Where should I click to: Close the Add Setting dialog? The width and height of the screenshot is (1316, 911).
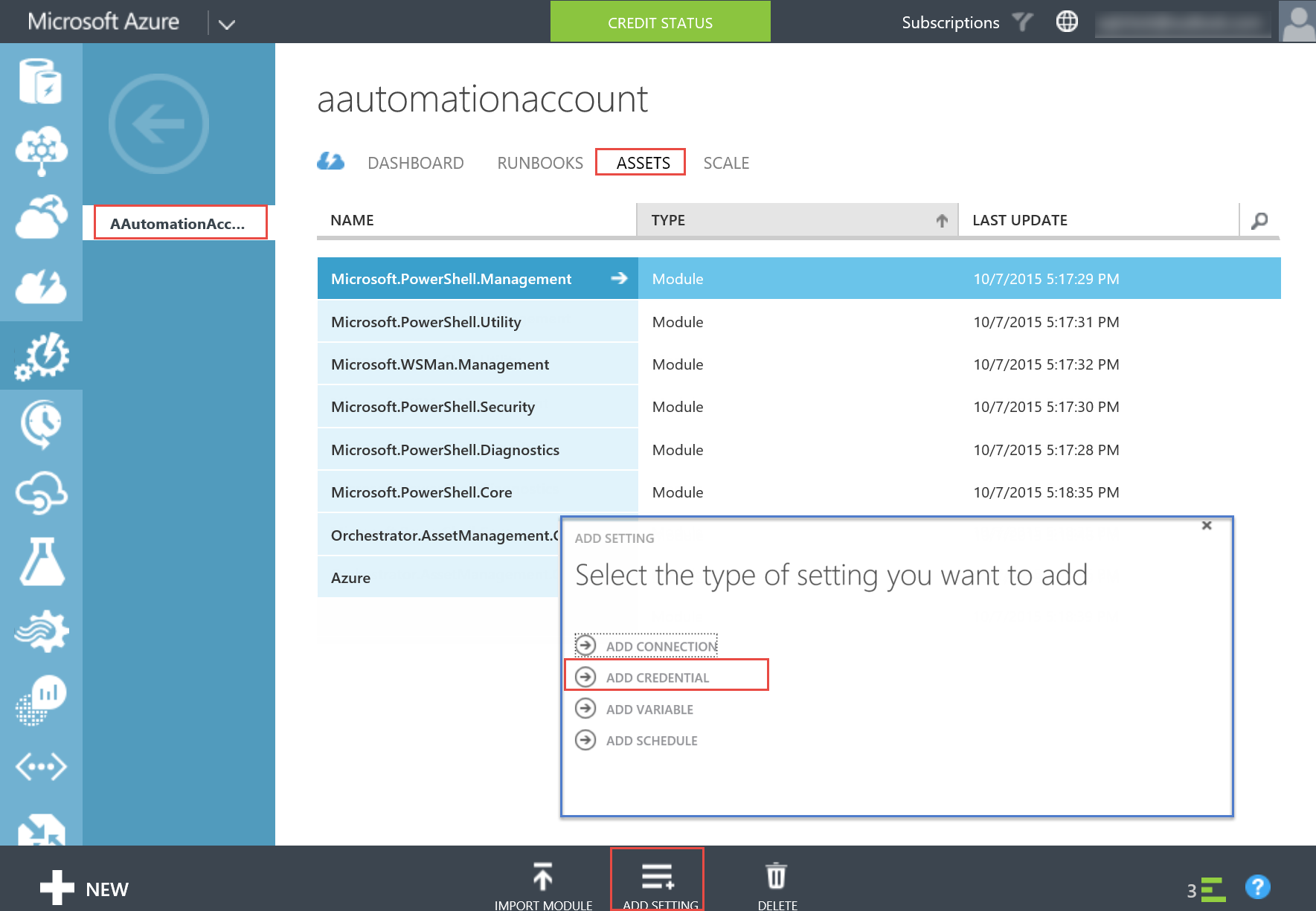(x=1207, y=526)
